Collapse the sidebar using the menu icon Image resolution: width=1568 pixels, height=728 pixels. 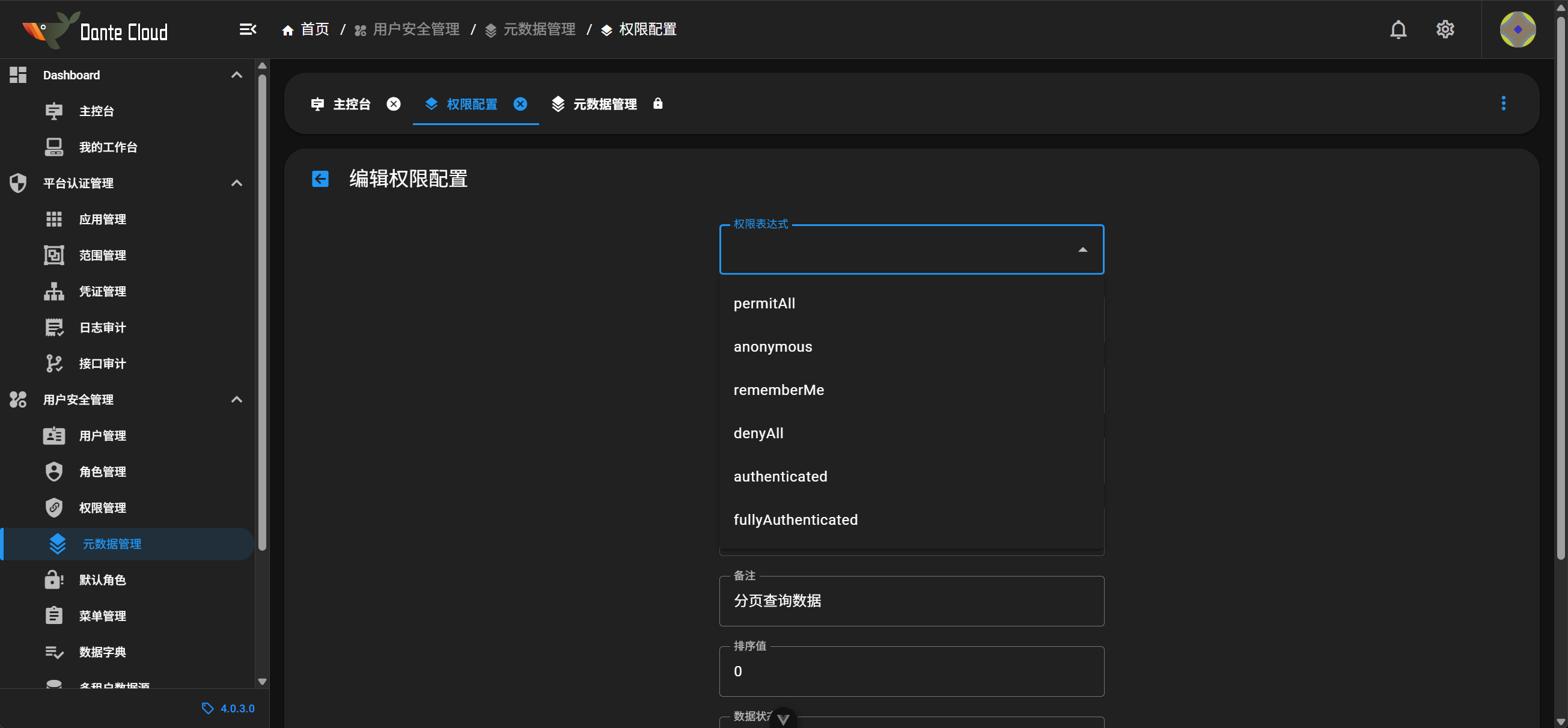(x=248, y=29)
